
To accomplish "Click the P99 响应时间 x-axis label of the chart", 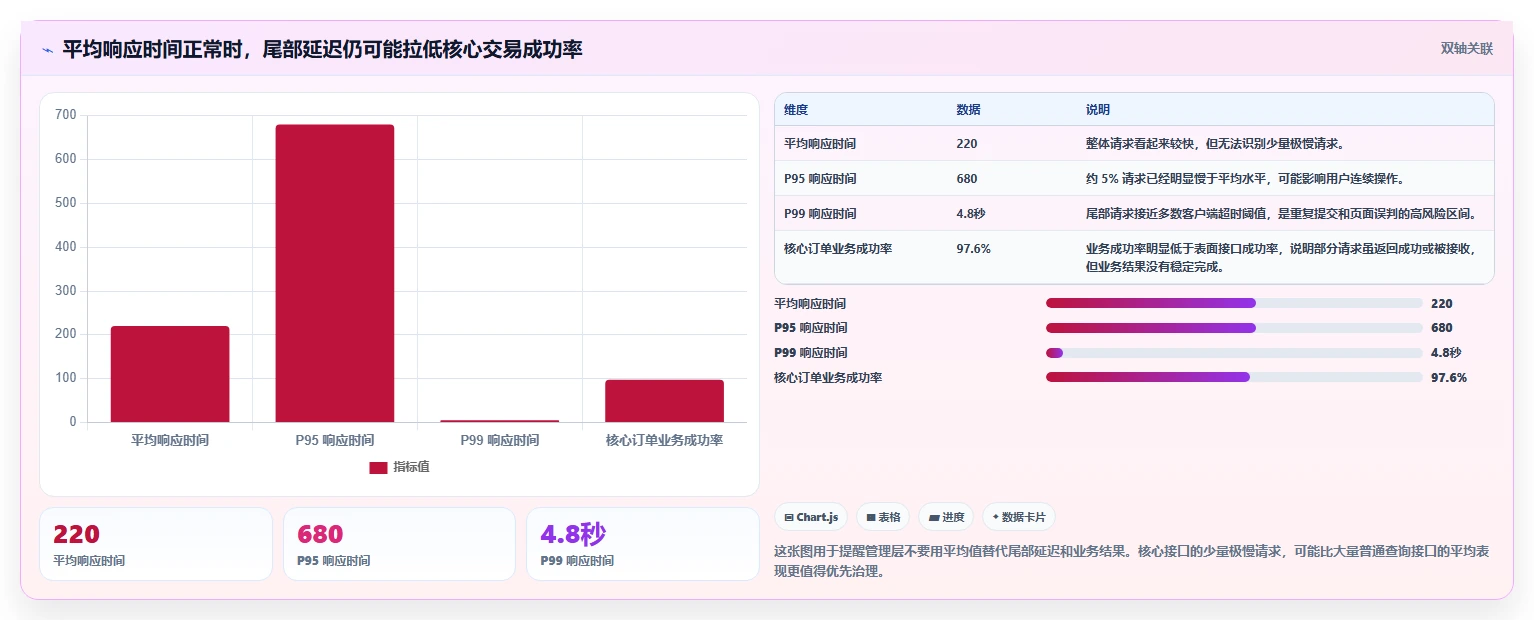I will pos(500,440).
